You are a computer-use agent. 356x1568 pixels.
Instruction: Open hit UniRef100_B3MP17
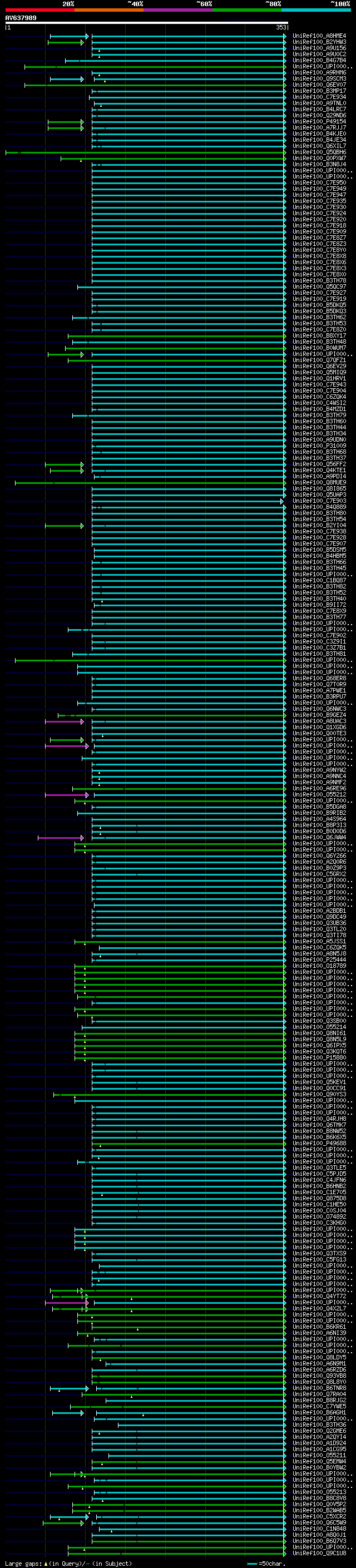coord(319,91)
